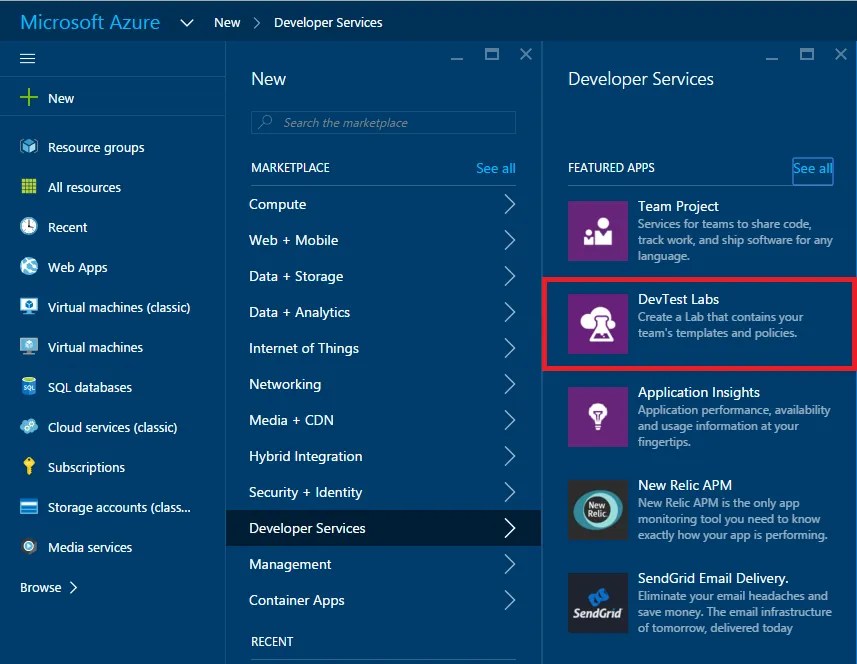Select Management category
857x664 pixels.
point(383,564)
